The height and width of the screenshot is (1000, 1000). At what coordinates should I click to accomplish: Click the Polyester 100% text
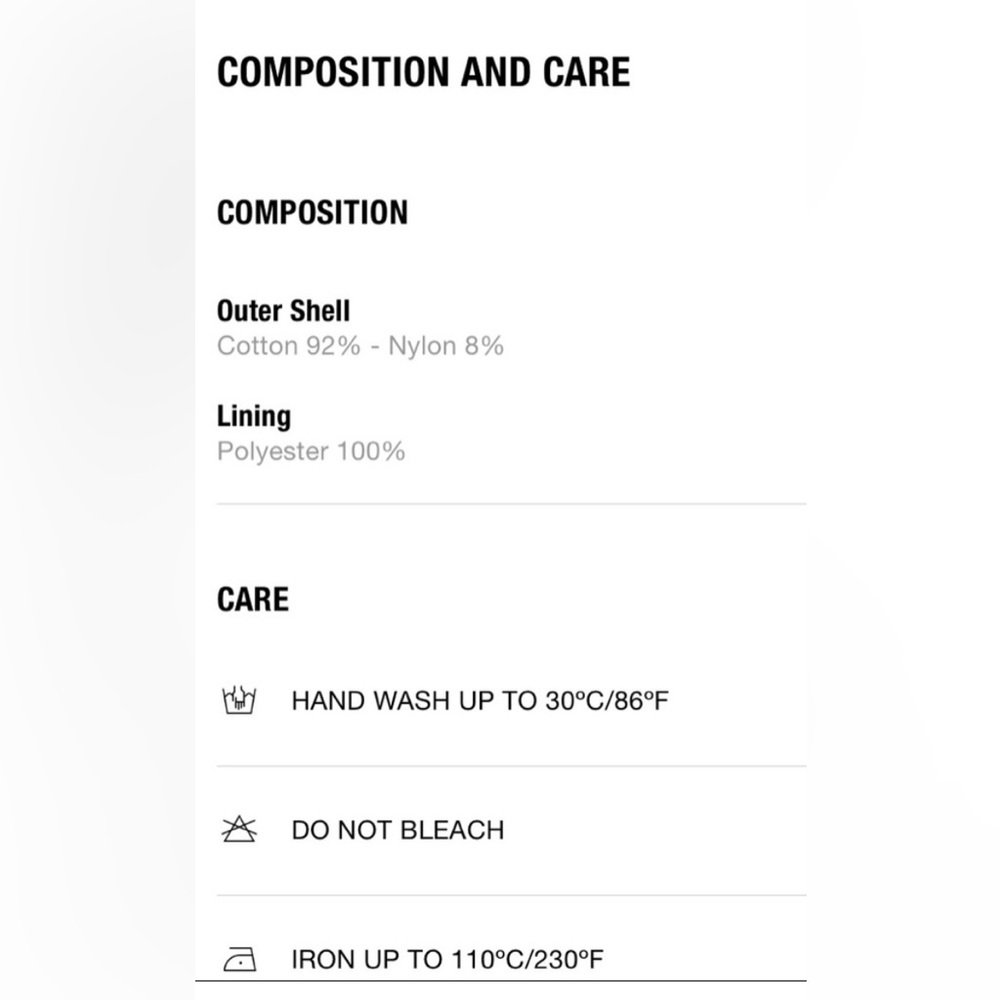[x=311, y=452]
